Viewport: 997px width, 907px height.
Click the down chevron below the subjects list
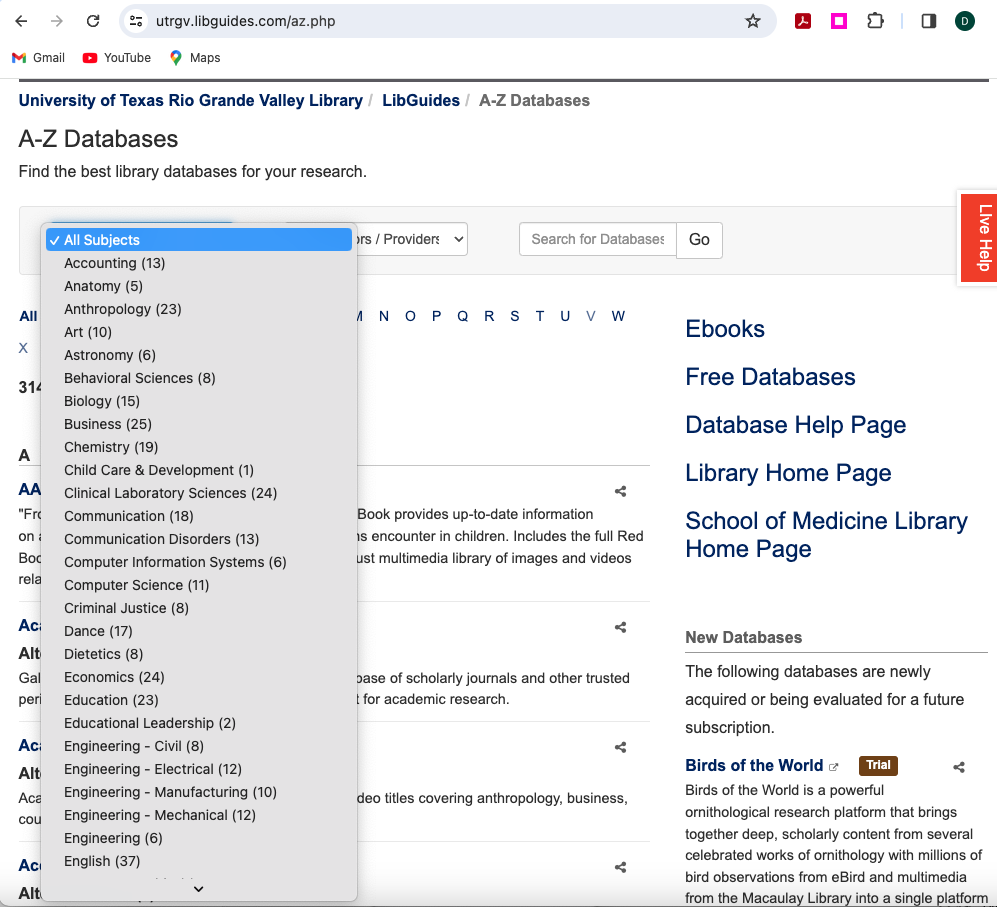197,888
